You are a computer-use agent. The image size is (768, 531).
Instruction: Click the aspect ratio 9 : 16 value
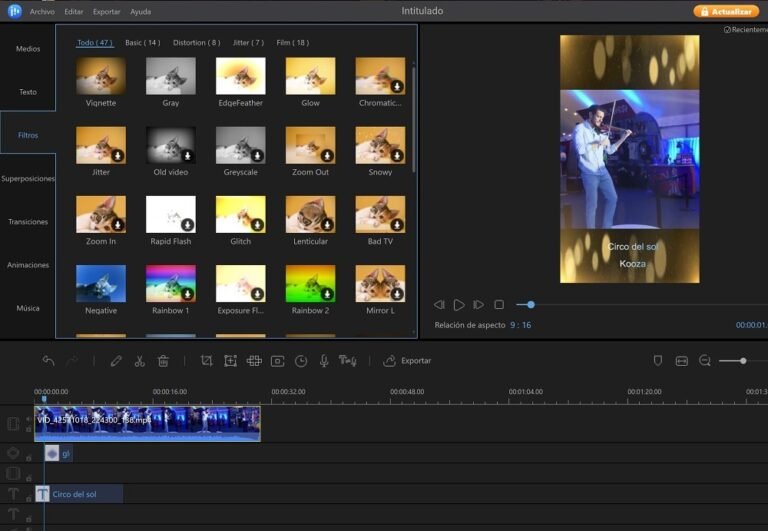point(520,325)
